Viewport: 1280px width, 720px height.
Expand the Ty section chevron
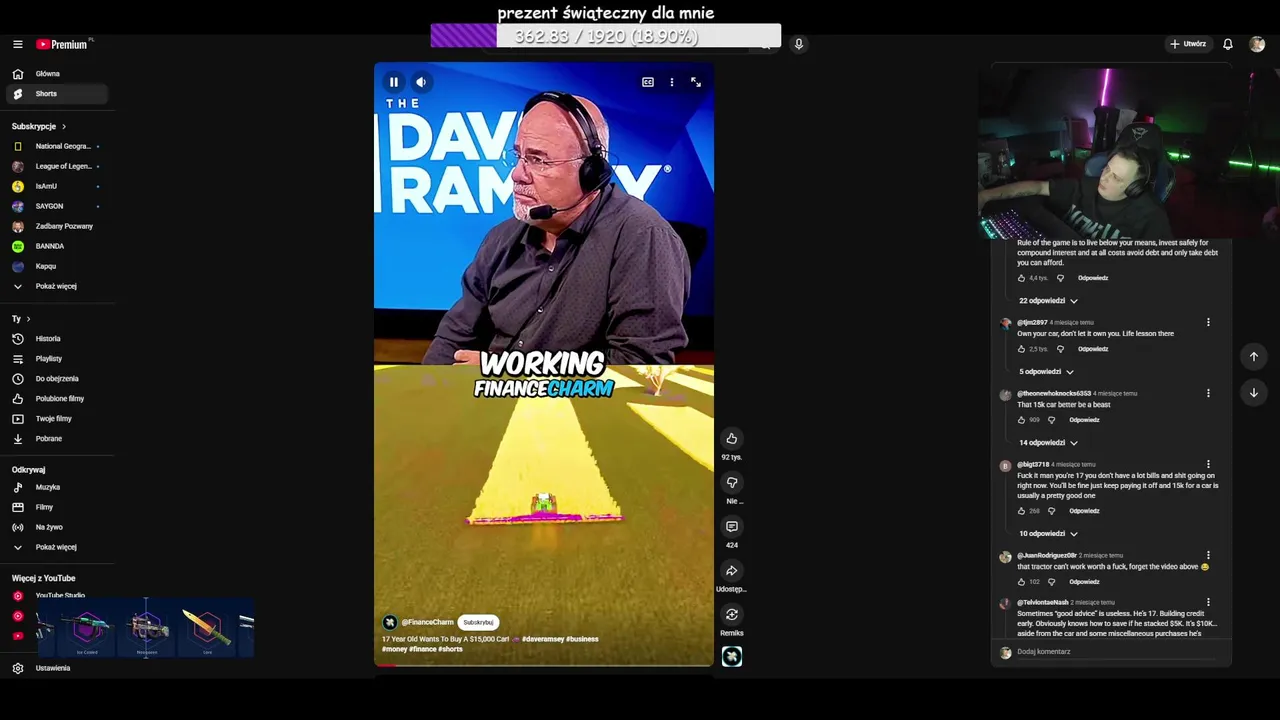28,319
